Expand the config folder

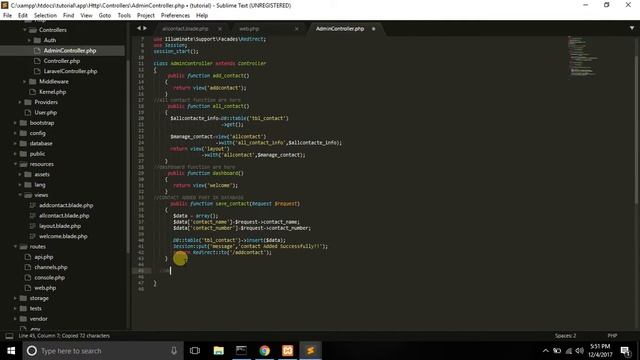coord(16,133)
